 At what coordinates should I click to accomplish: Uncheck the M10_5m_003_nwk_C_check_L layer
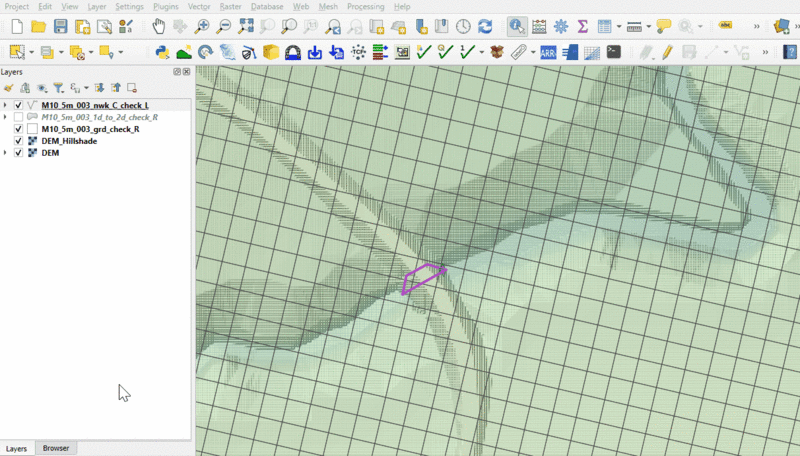pyautogui.click(x=19, y=105)
